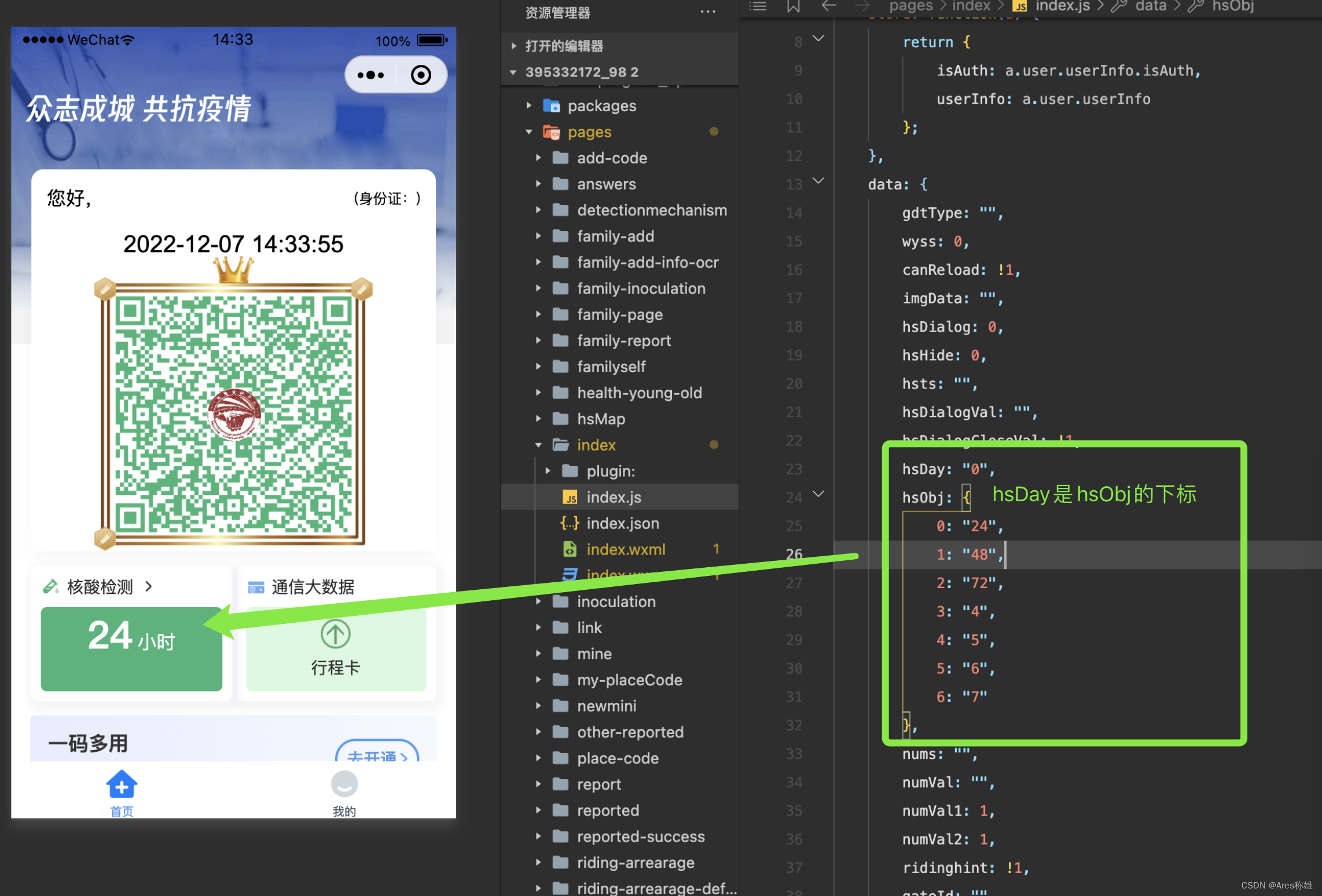Click the packages folder icon

[x=551, y=106]
